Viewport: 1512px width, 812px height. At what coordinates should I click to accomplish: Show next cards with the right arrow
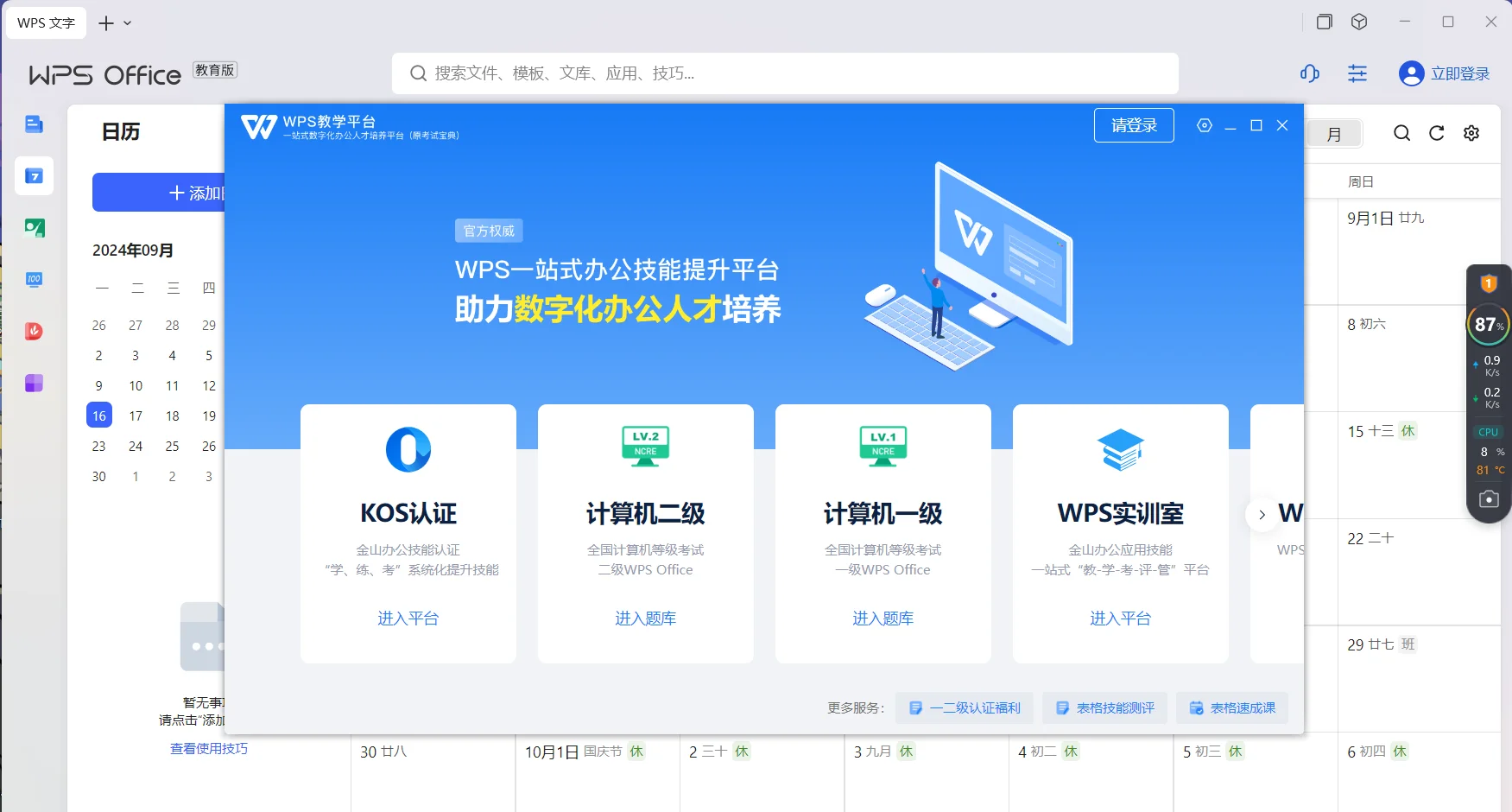tap(1262, 515)
